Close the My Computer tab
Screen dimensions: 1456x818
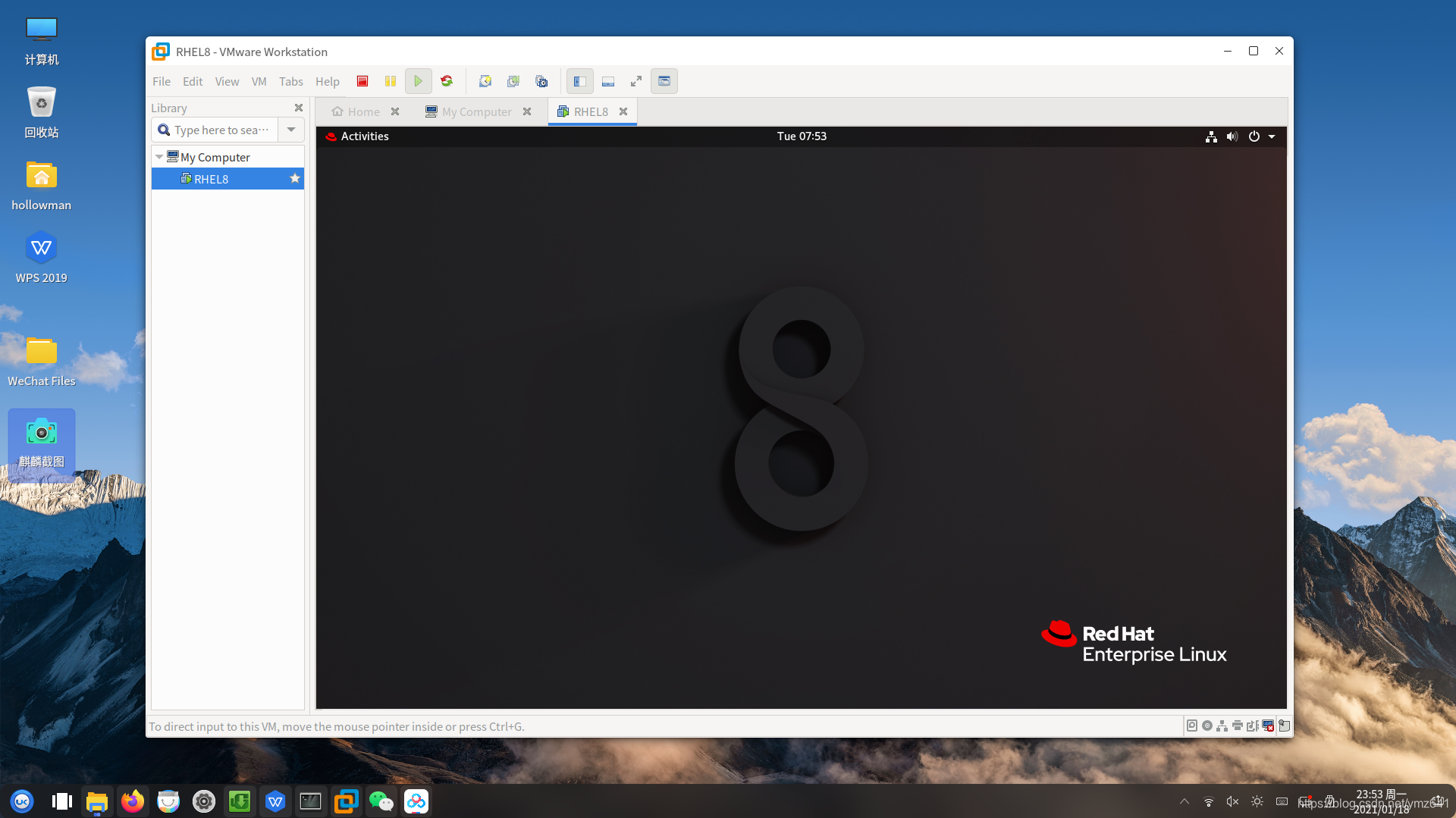pyautogui.click(x=527, y=111)
